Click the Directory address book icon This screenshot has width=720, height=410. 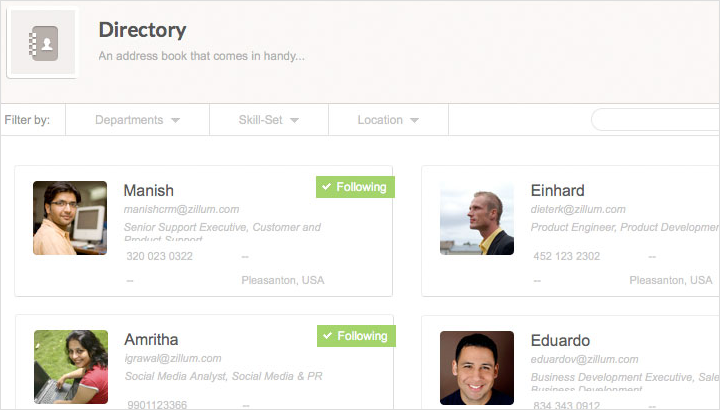42,43
